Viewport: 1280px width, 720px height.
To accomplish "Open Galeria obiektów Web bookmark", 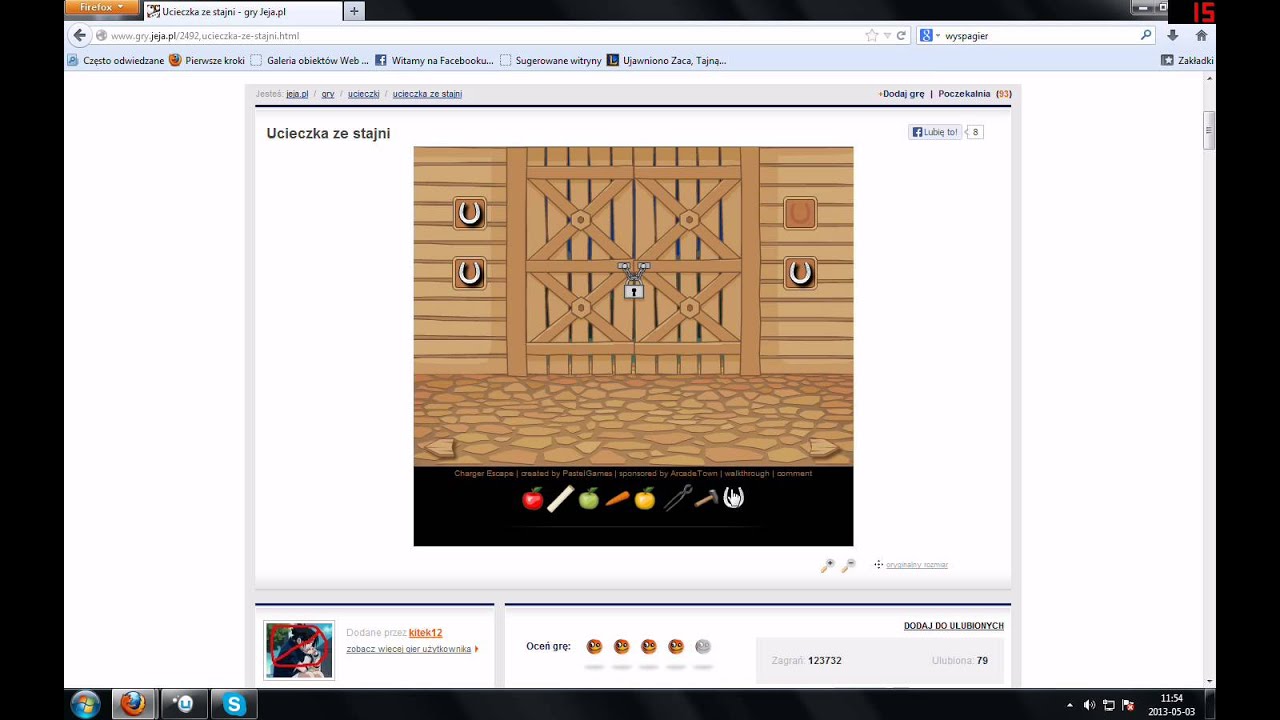I will (310, 60).
